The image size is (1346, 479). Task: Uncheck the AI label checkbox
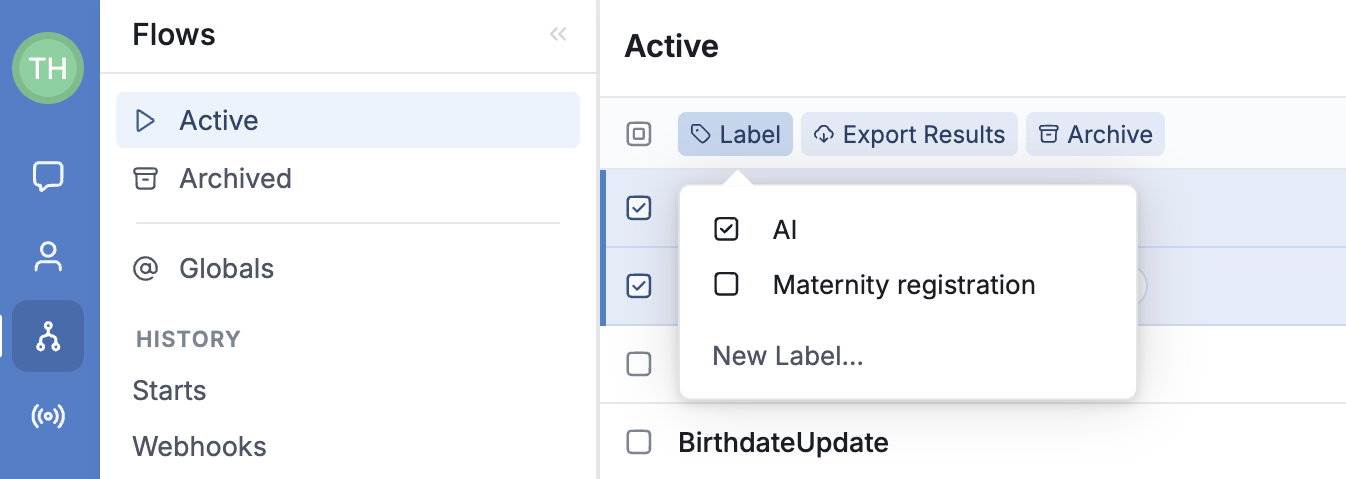click(726, 229)
